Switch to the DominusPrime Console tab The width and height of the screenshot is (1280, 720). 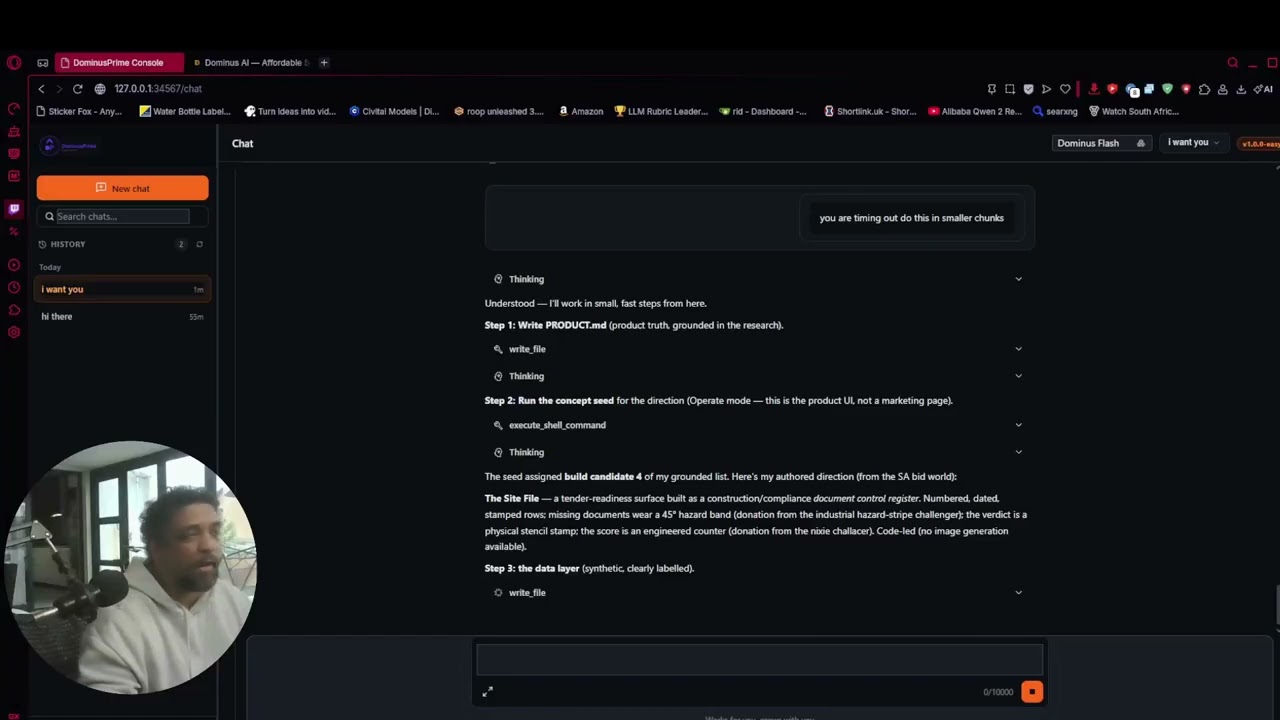(x=118, y=63)
